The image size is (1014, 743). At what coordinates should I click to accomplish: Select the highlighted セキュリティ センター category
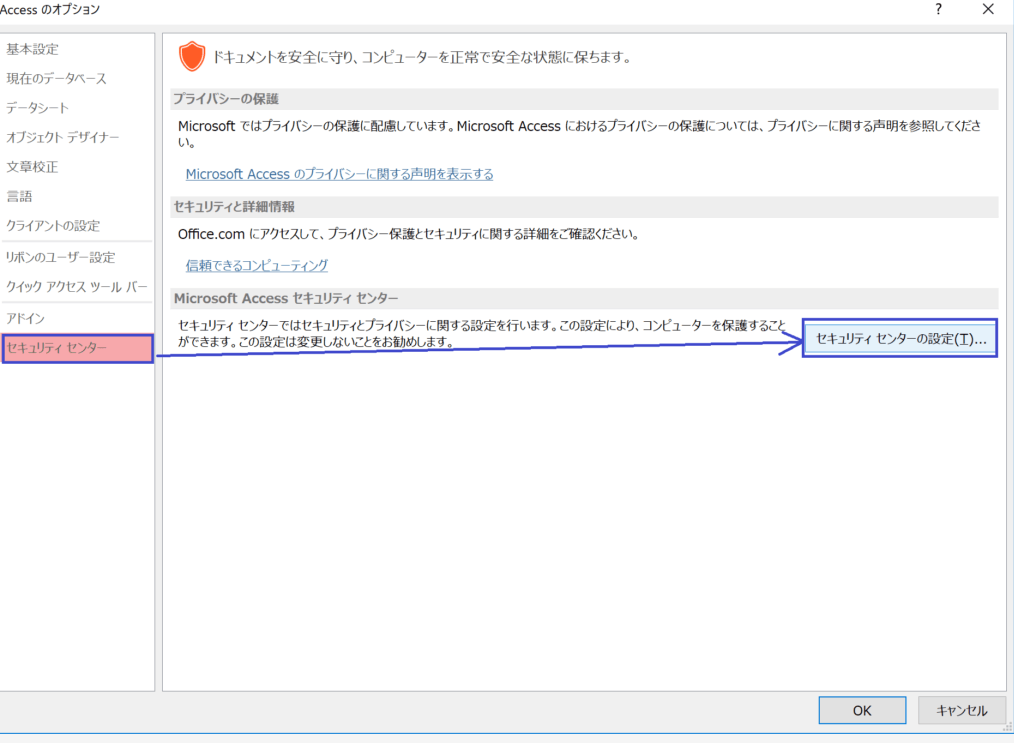[77, 348]
